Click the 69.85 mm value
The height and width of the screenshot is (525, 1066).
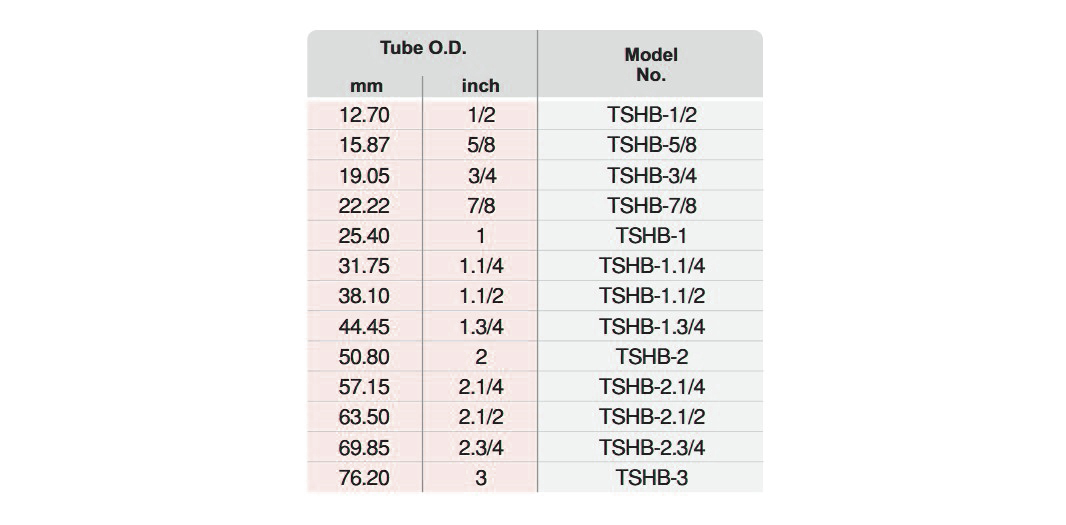(365, 447)
